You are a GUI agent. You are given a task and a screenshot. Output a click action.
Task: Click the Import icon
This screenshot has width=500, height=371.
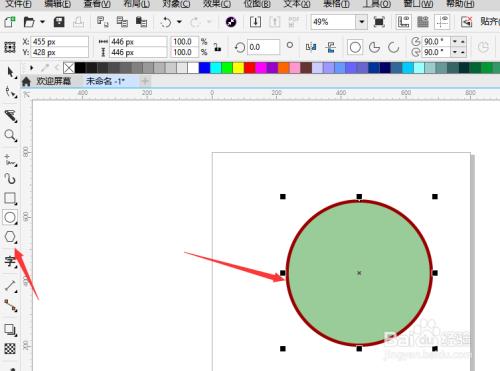[255, 22]
